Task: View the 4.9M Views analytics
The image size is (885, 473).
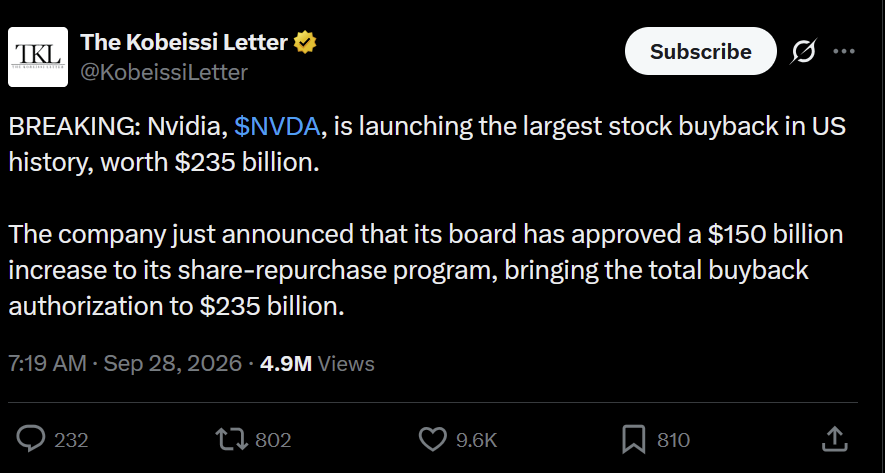Action: (317, 363)
